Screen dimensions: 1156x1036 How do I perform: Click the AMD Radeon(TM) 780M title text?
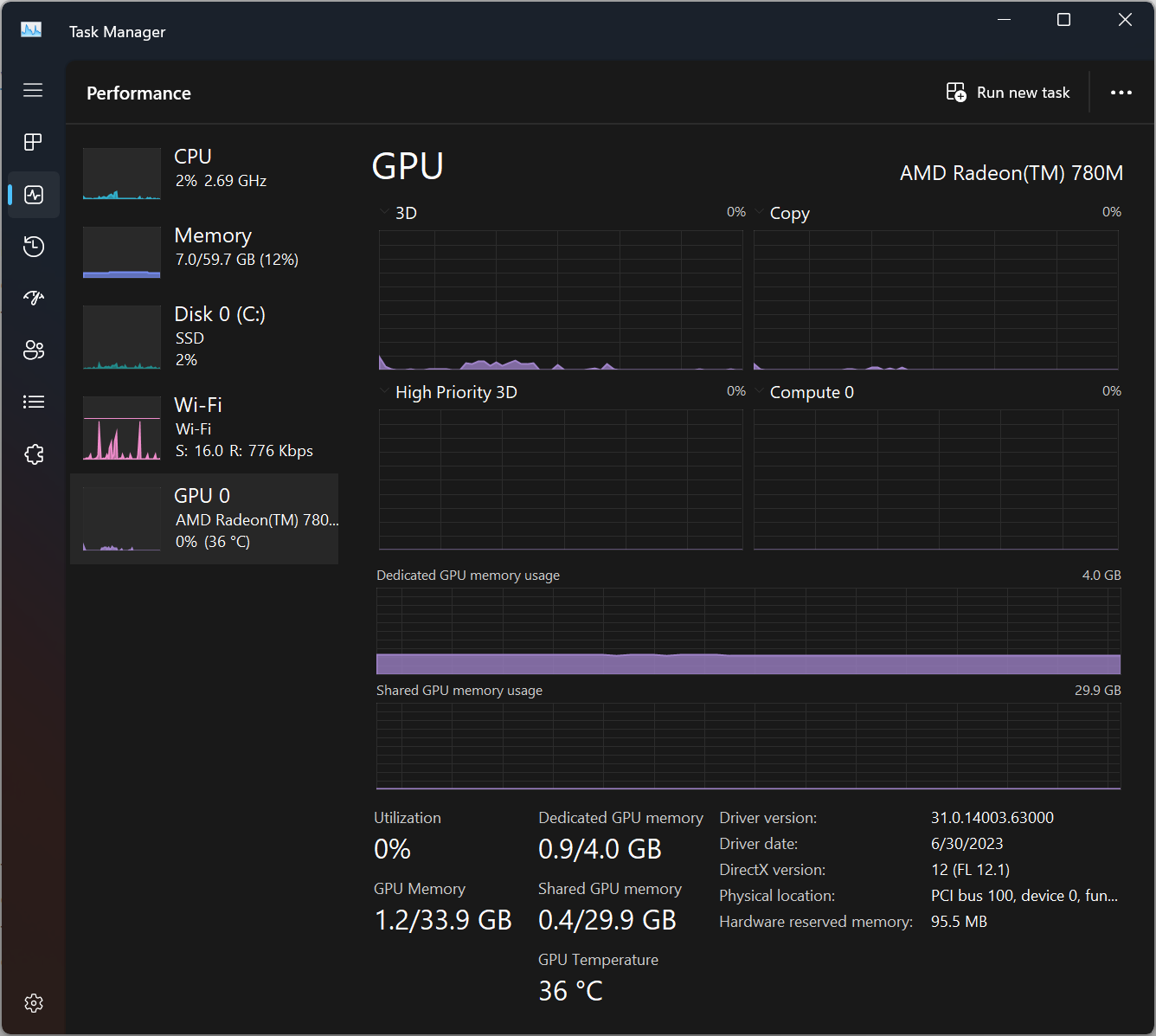(1011, 173)
